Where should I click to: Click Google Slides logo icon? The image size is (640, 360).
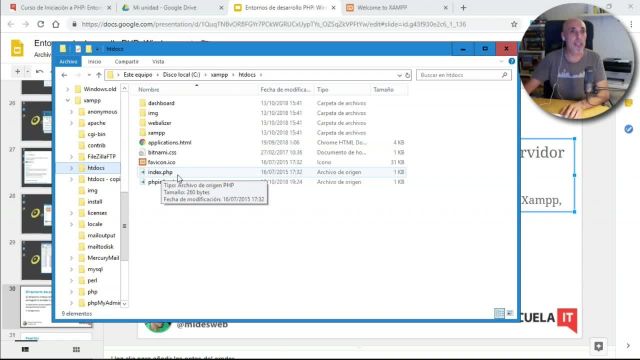click(x=17, y=49)
